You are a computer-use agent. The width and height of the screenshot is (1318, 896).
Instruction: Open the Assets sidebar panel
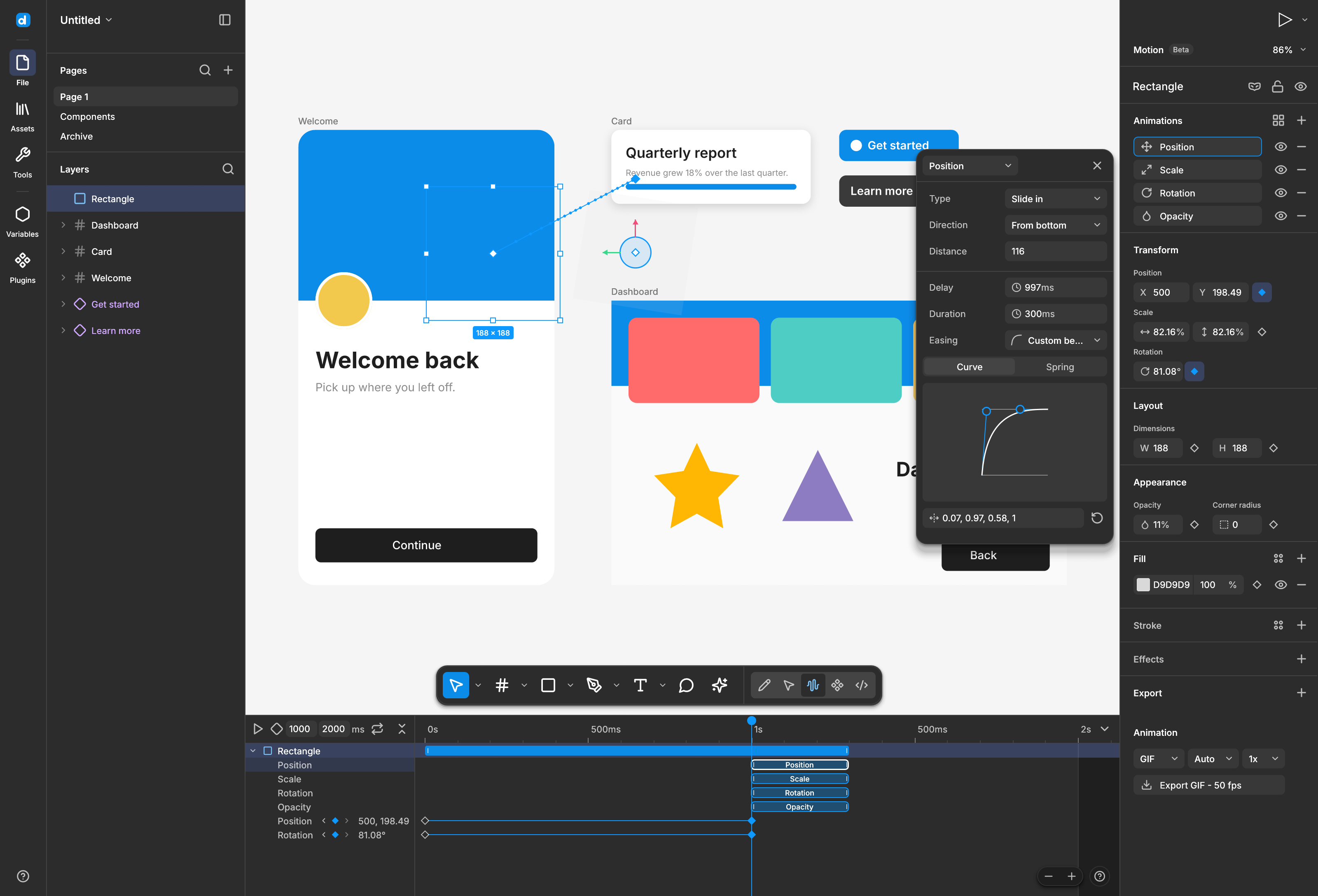coord(22,116)
